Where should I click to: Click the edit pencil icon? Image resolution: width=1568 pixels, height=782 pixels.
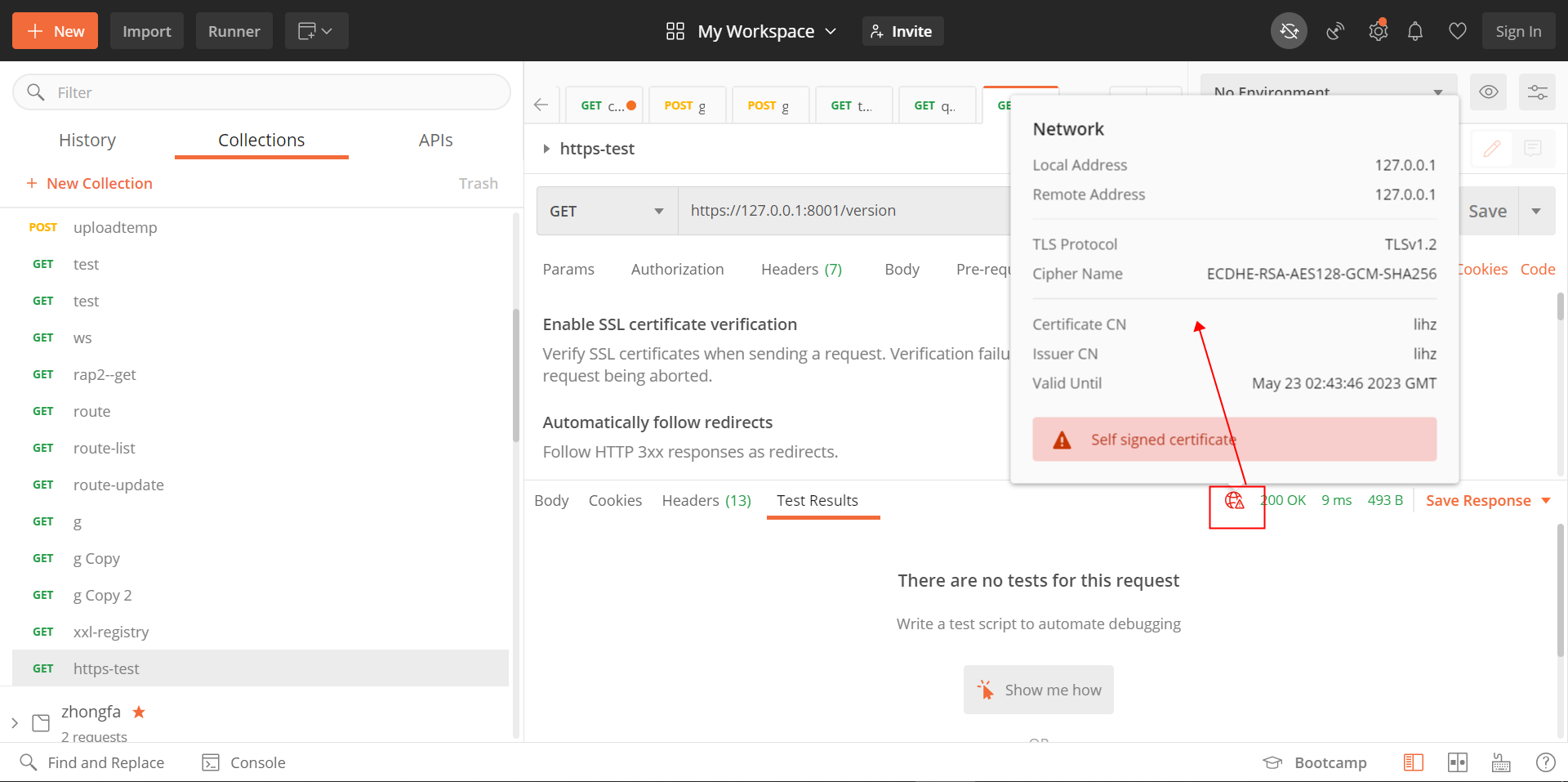tap(1491, 149)
